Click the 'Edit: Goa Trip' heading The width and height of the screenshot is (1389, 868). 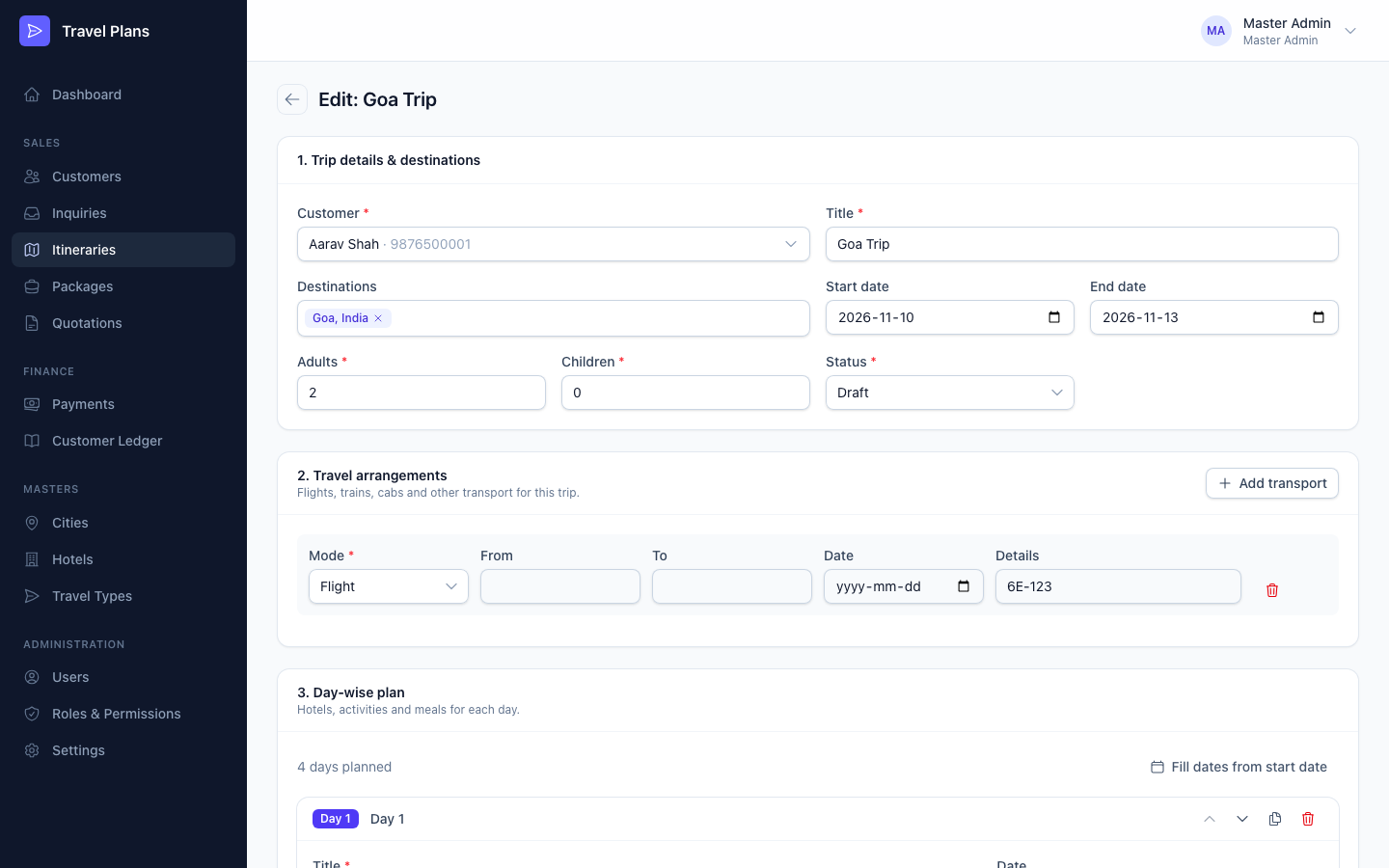click(377, 99)
